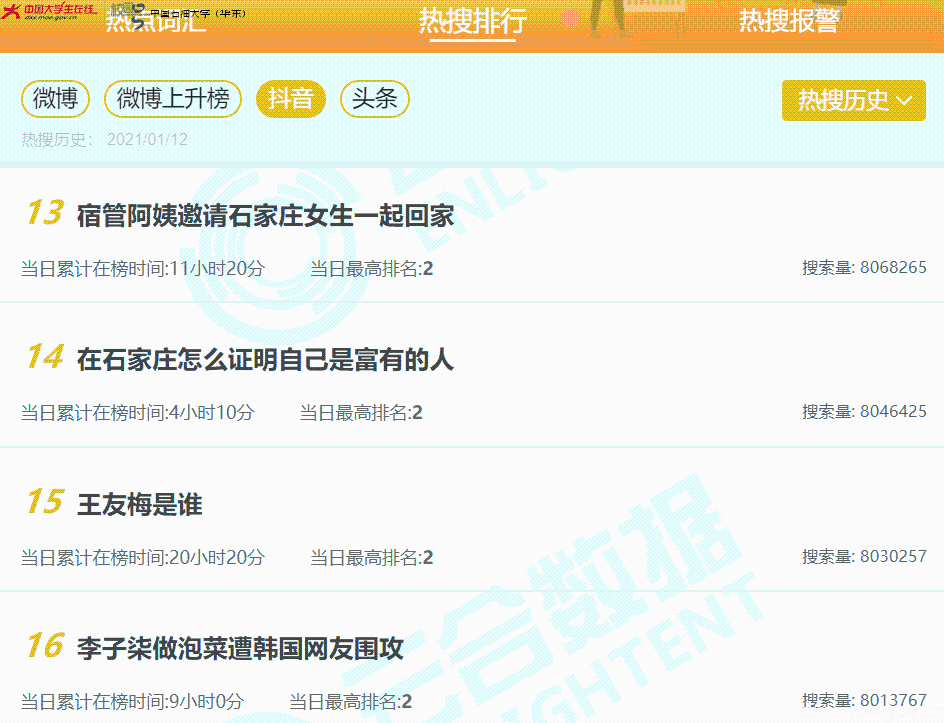Select the 抖音 filter pill
This screenshot has width=944, height=723.
[291, 99]
